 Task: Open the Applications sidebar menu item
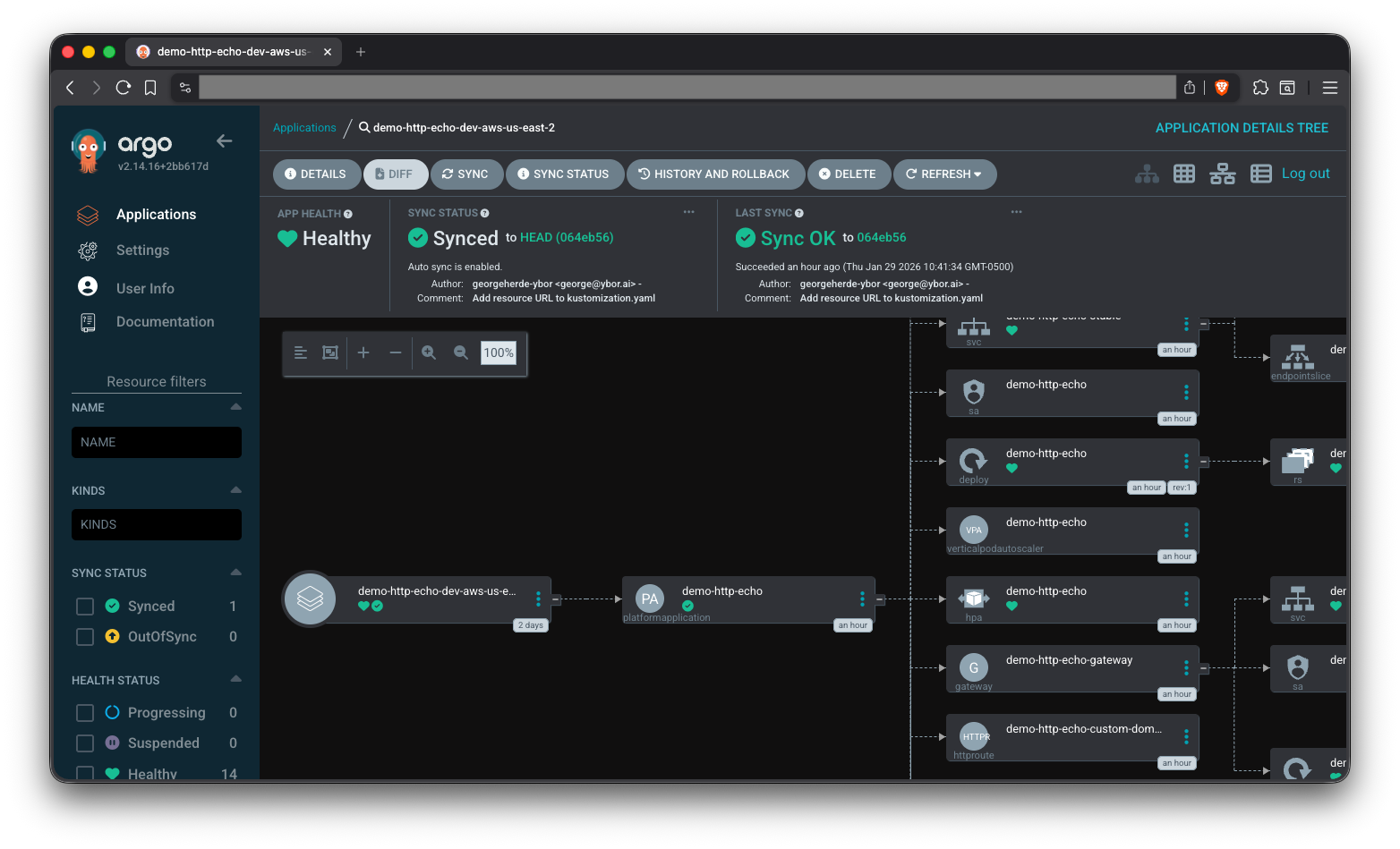(x=156, y=215)
